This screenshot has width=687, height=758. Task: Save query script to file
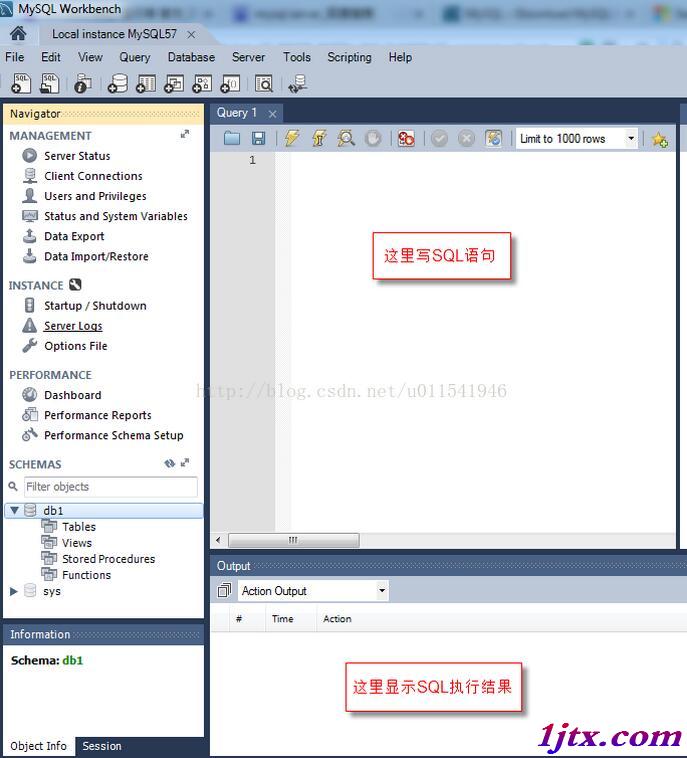coord(259,139)
